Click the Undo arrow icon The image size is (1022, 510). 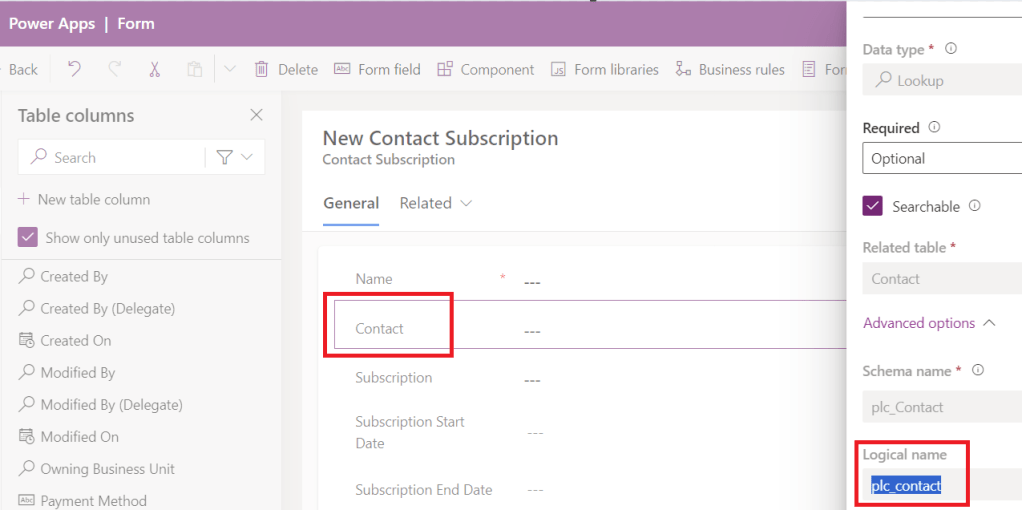(x=74, y=69)
